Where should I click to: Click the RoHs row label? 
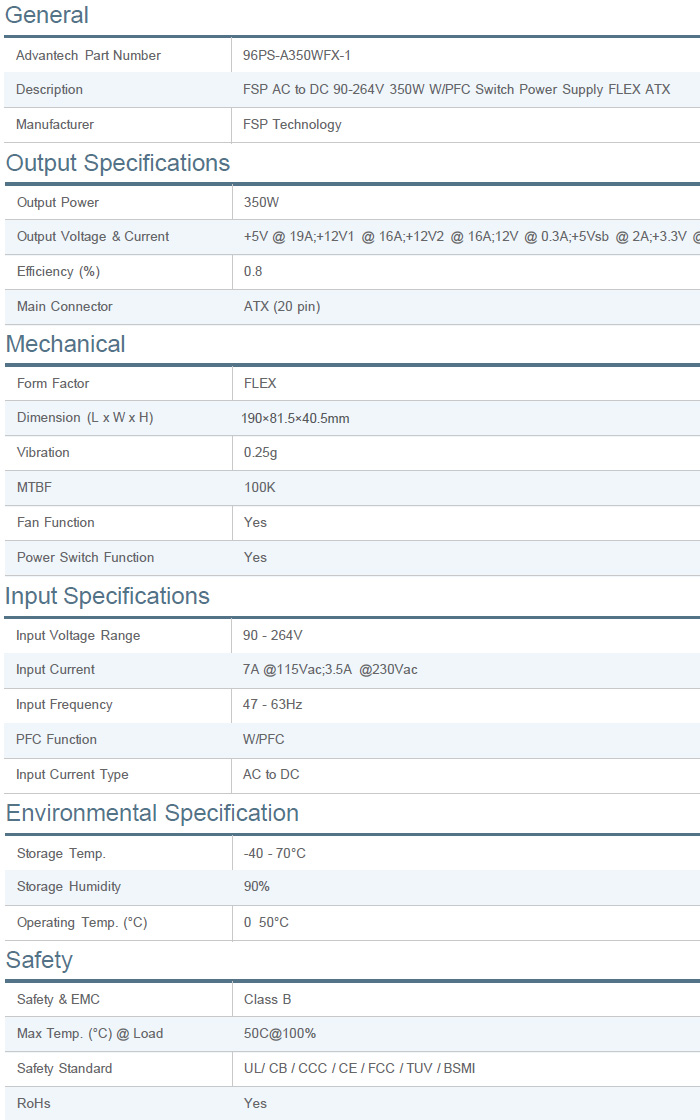(x=34, y=1103)
